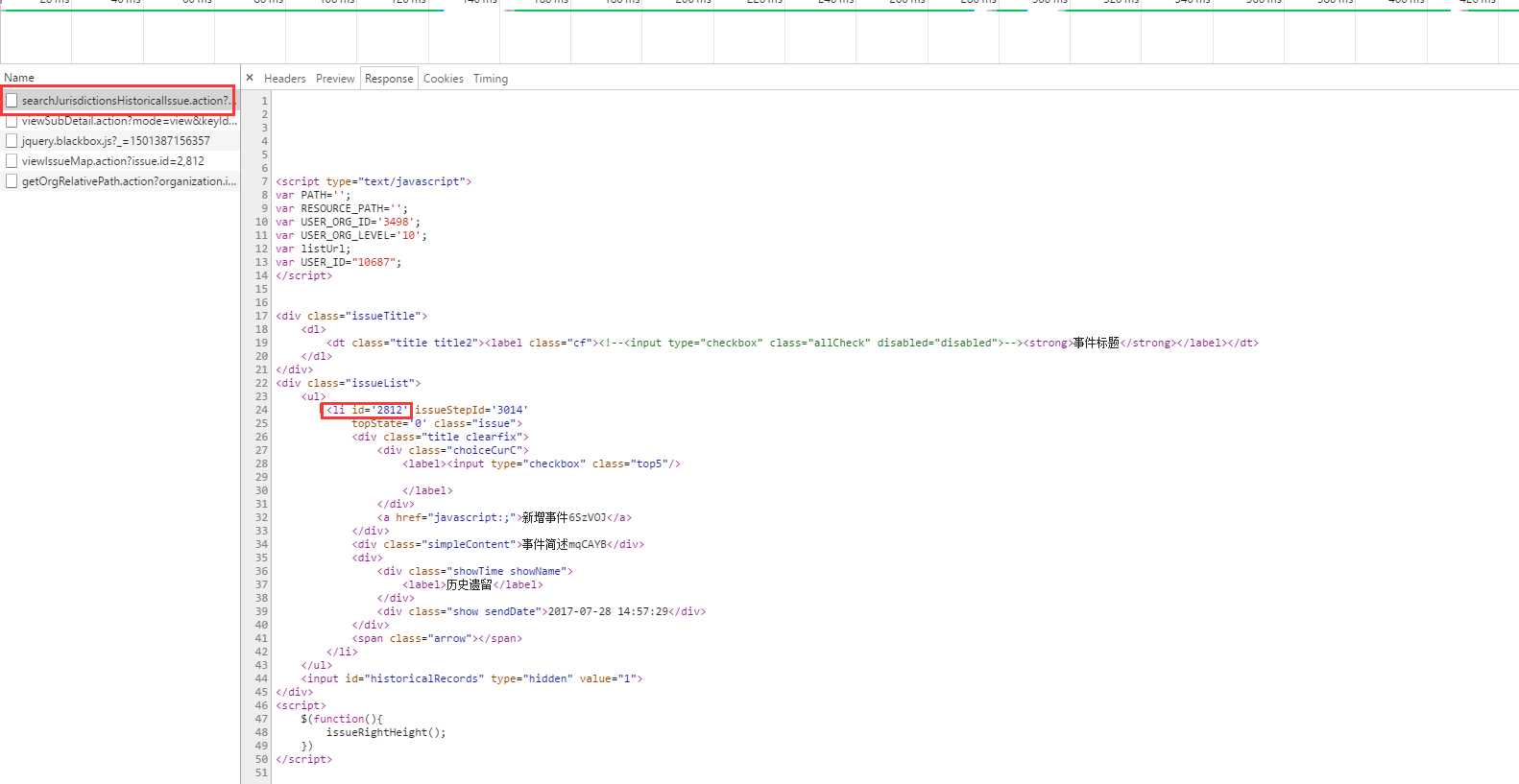Click the showTime showName div line
1519x784 pixels.
(474, 571)
